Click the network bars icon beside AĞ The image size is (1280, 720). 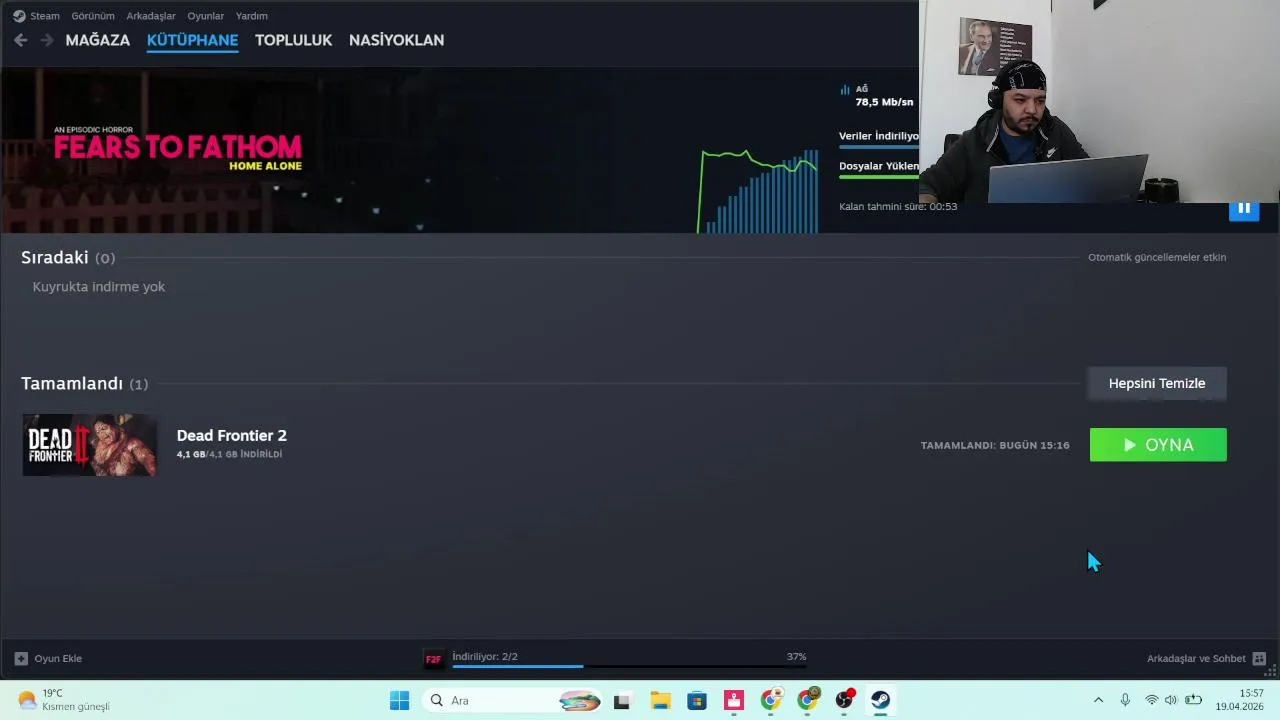[845, 89]
